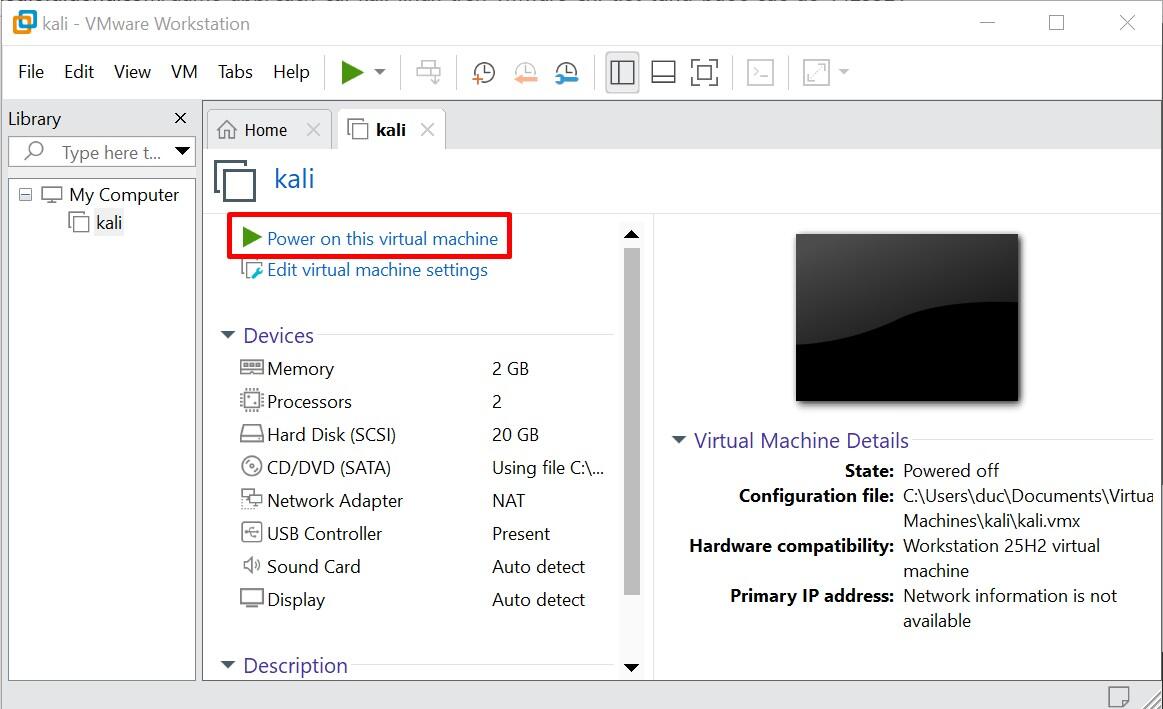Enter full screen mode

pyautogui.click(x=703, y=72)
